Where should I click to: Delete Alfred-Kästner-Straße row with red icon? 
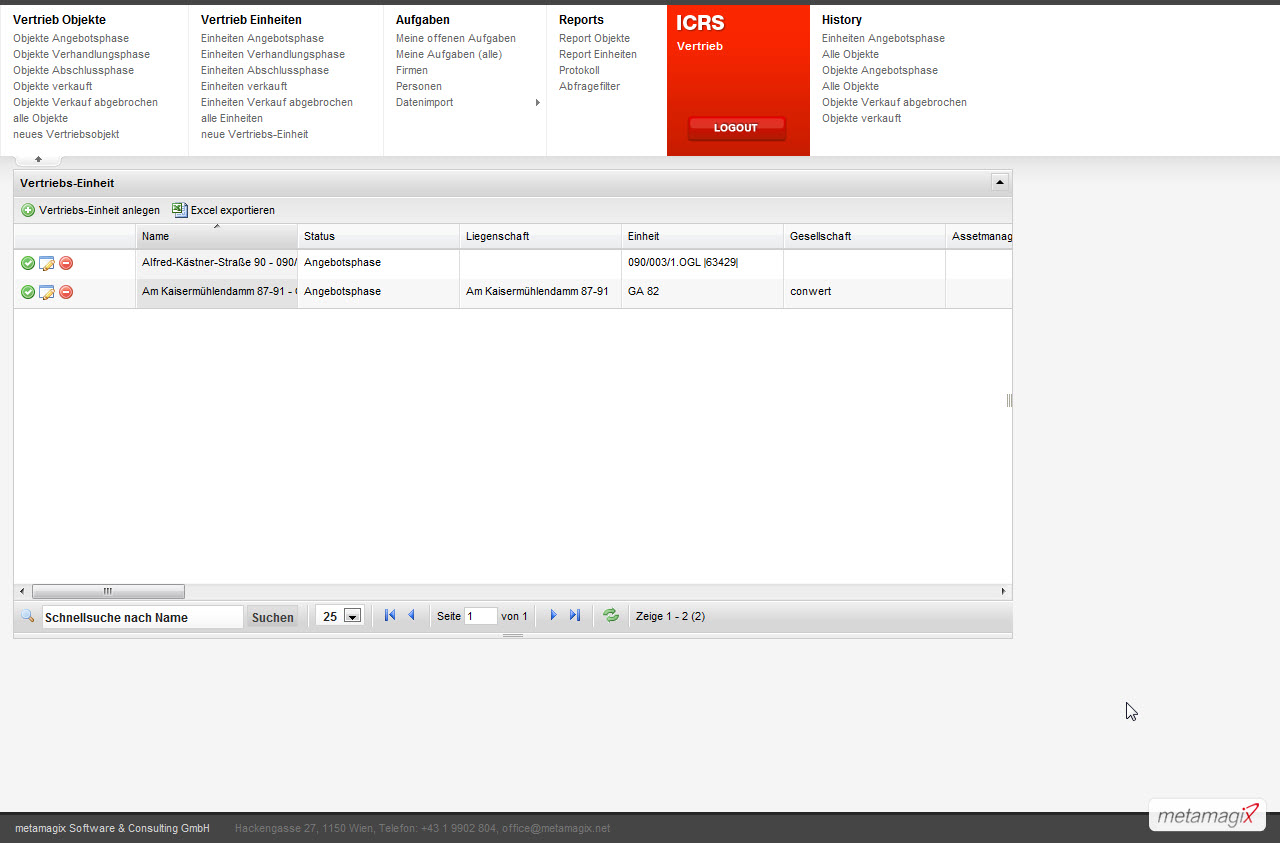66,263
